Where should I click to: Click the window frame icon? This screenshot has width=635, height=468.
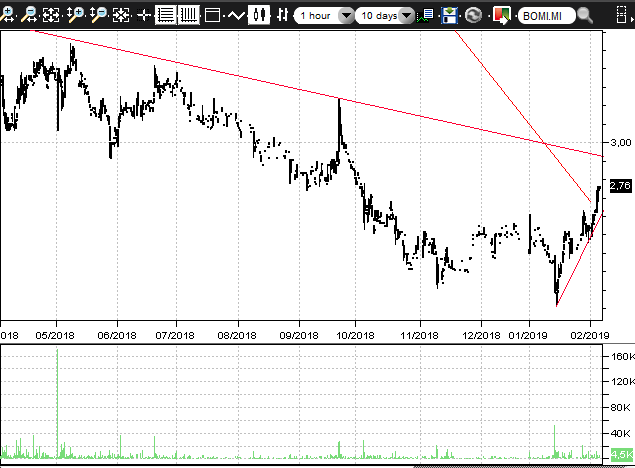point(212,16)
